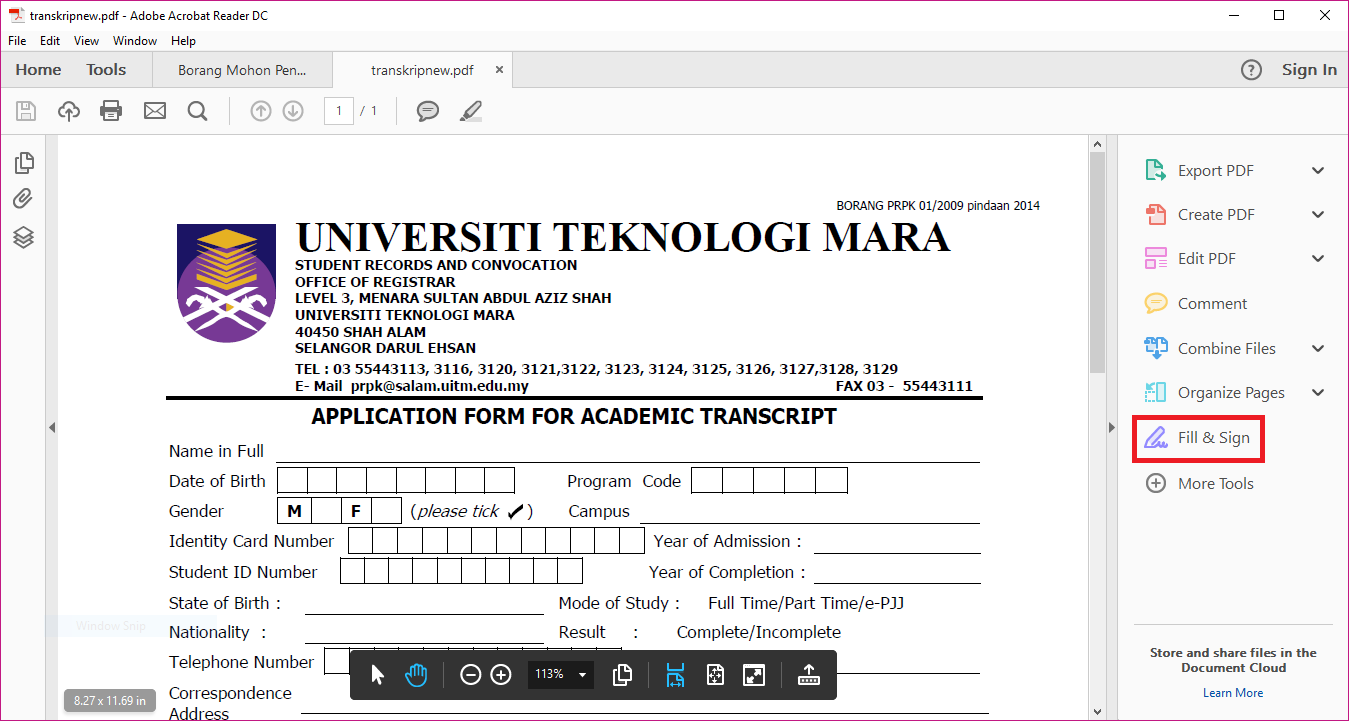
Task: Click the page display copy icon
Action: 622,675
